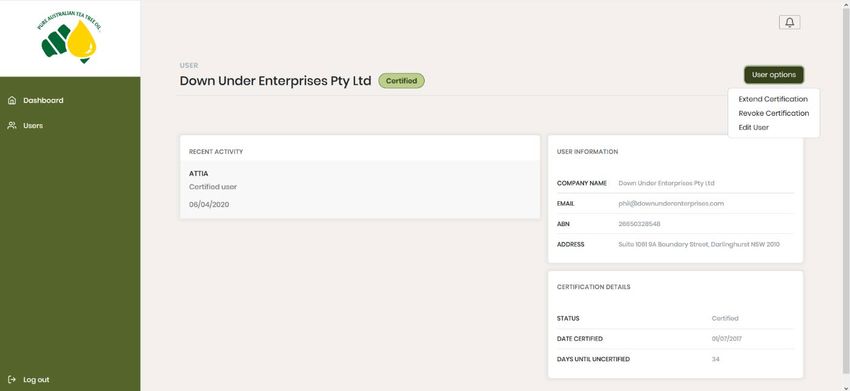Go to Dashboard in sidebar

[43, 100]
